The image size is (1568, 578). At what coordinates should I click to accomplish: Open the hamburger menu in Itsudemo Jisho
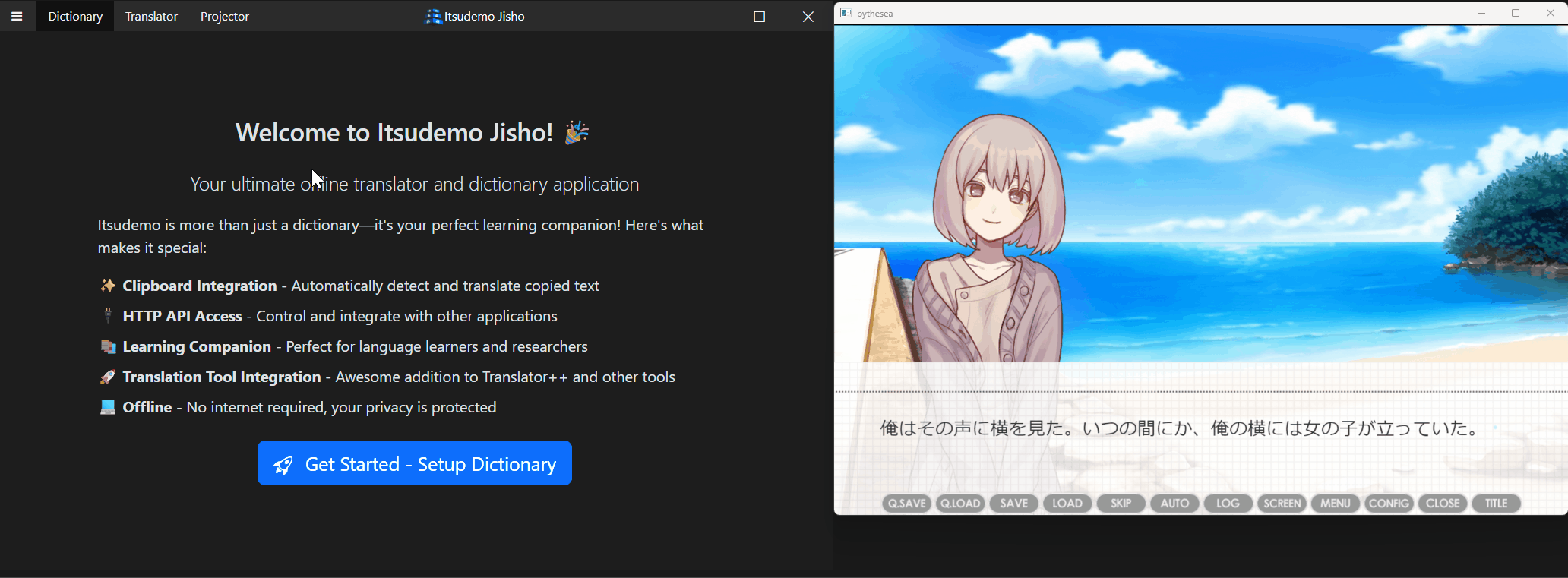(x=17, y=16)
